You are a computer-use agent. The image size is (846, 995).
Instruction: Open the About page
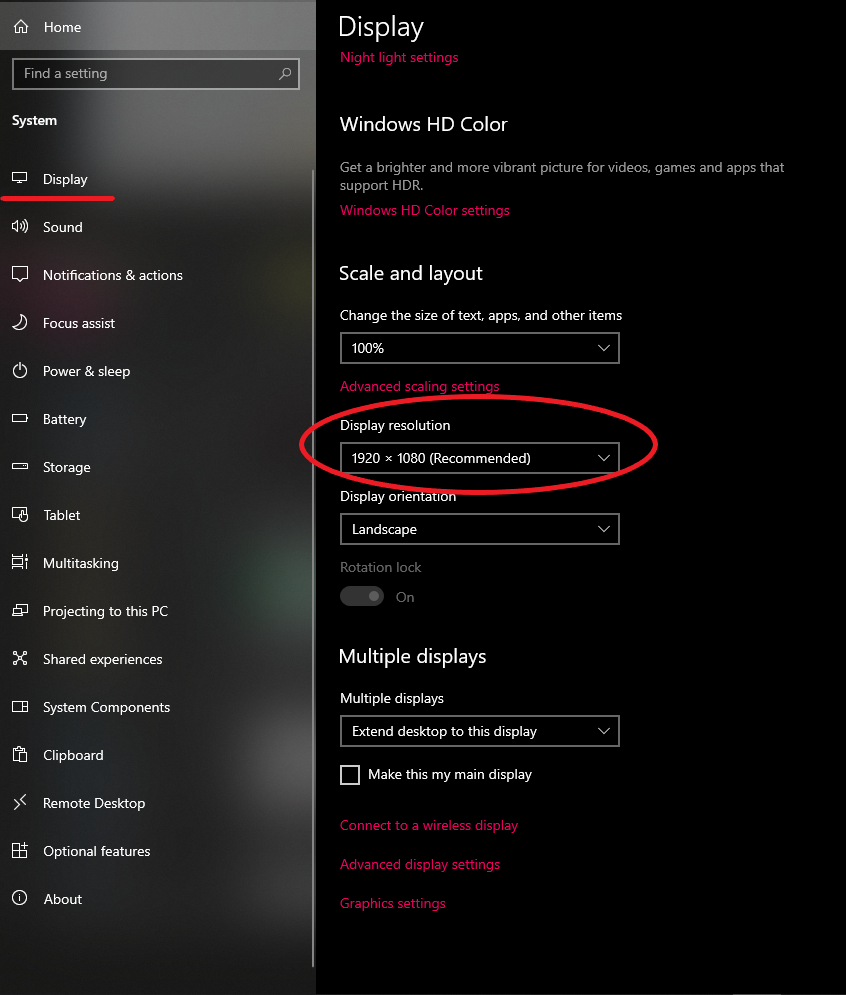pos(156,899)
